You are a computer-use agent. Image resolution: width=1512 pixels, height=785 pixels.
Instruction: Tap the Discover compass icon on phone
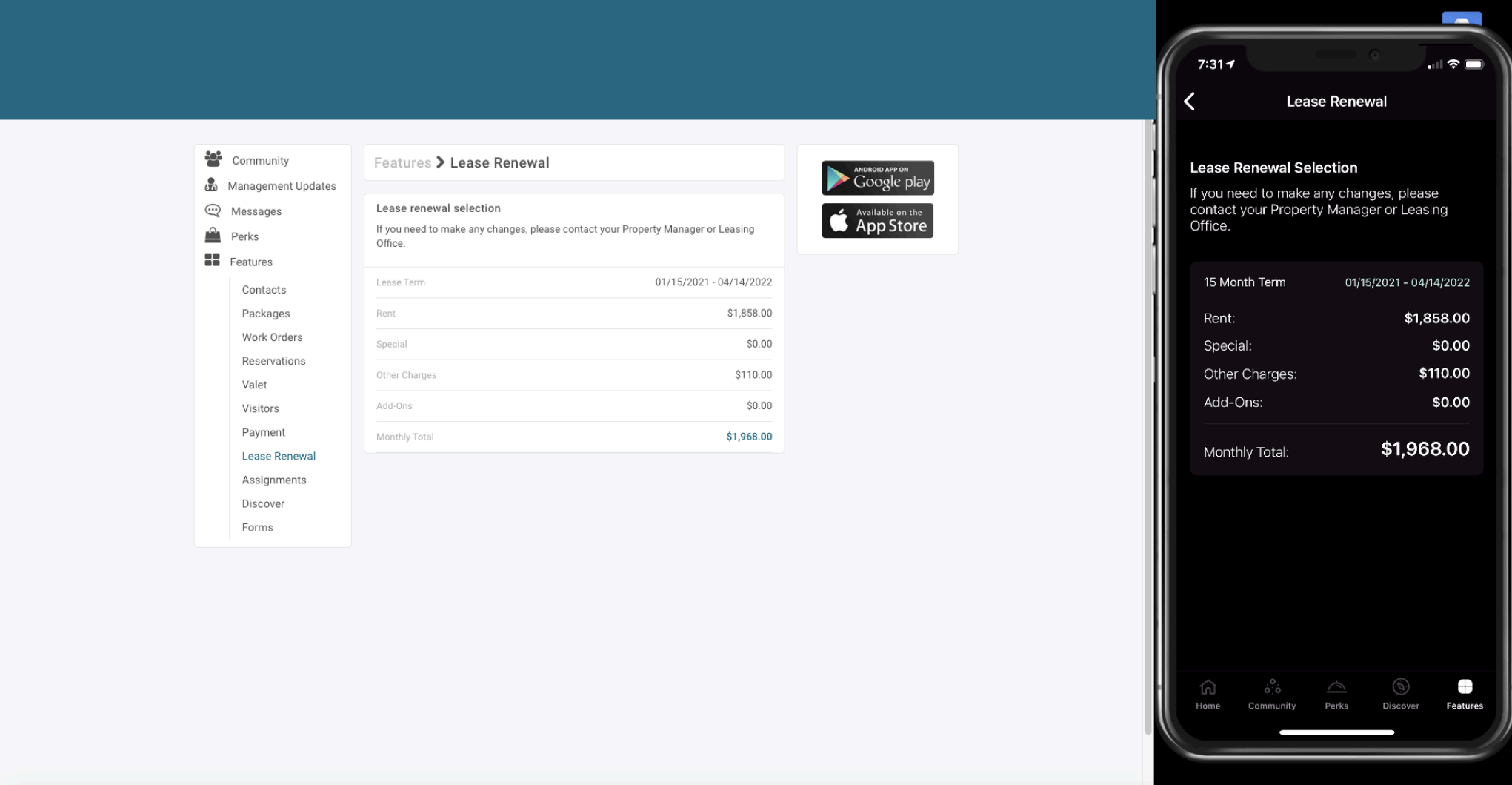pos(1400,687)
